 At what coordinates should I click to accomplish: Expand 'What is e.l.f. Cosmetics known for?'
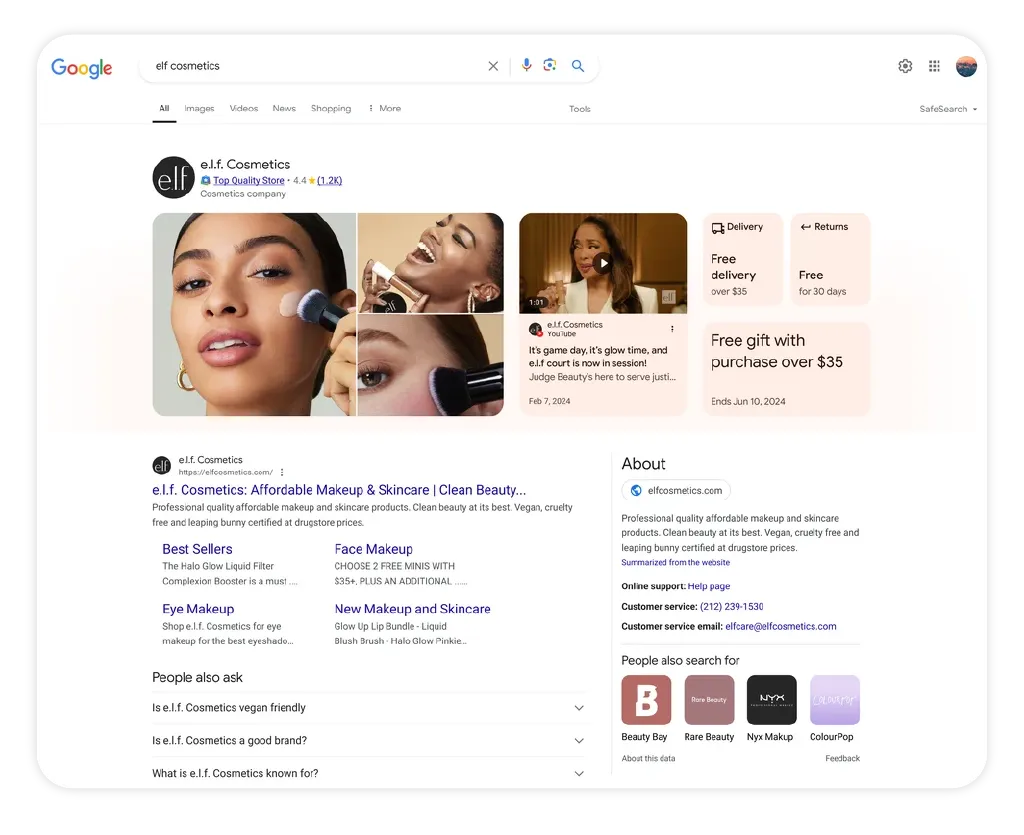point(369,773)
